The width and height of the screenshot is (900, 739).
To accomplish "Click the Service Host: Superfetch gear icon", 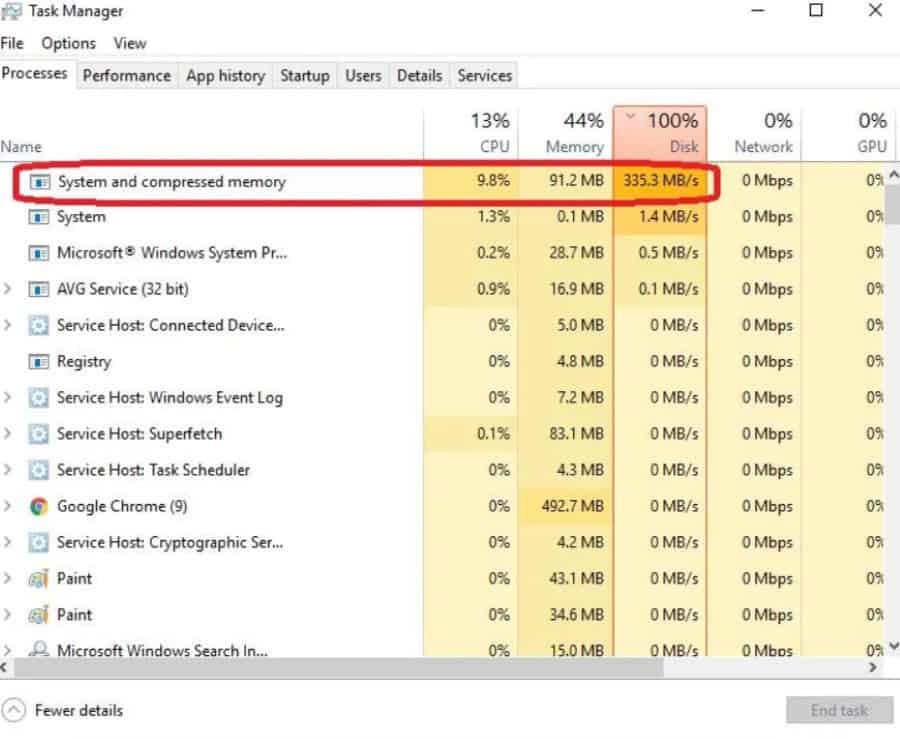I will point(37,434).
